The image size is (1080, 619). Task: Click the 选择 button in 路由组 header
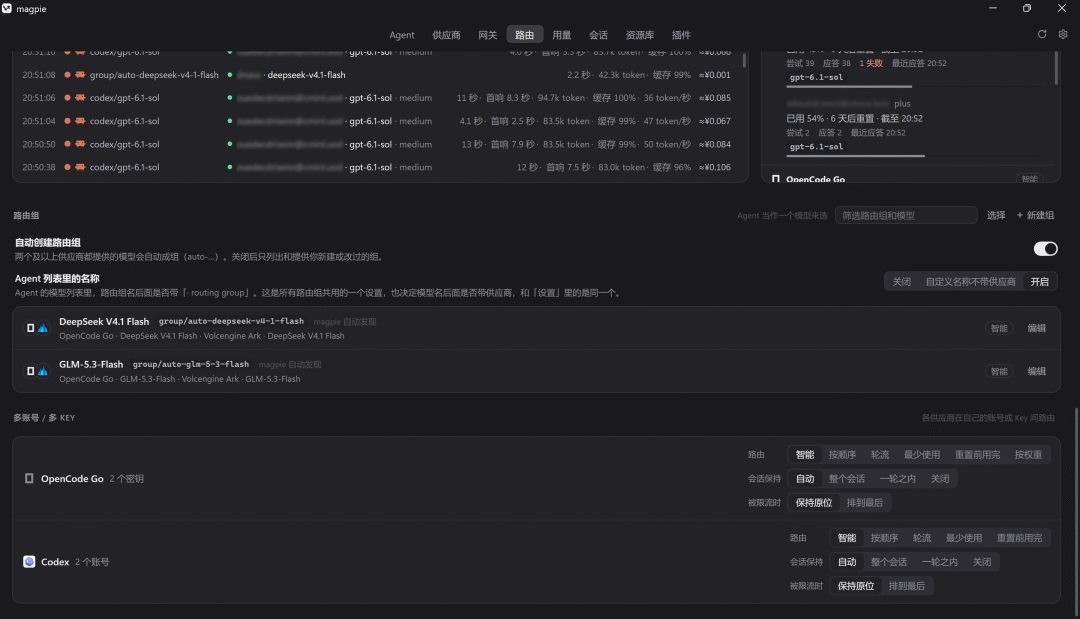996,216
